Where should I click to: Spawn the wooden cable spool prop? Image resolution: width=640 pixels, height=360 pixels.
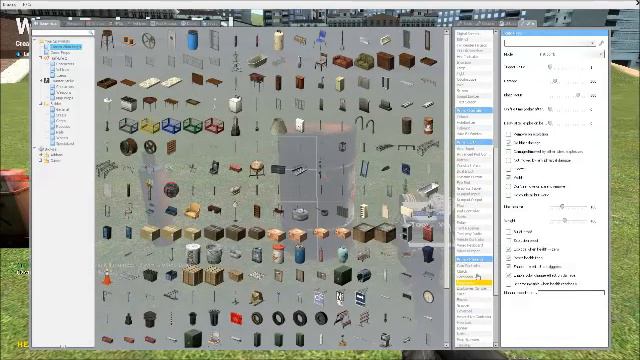(x=129, y=147)
